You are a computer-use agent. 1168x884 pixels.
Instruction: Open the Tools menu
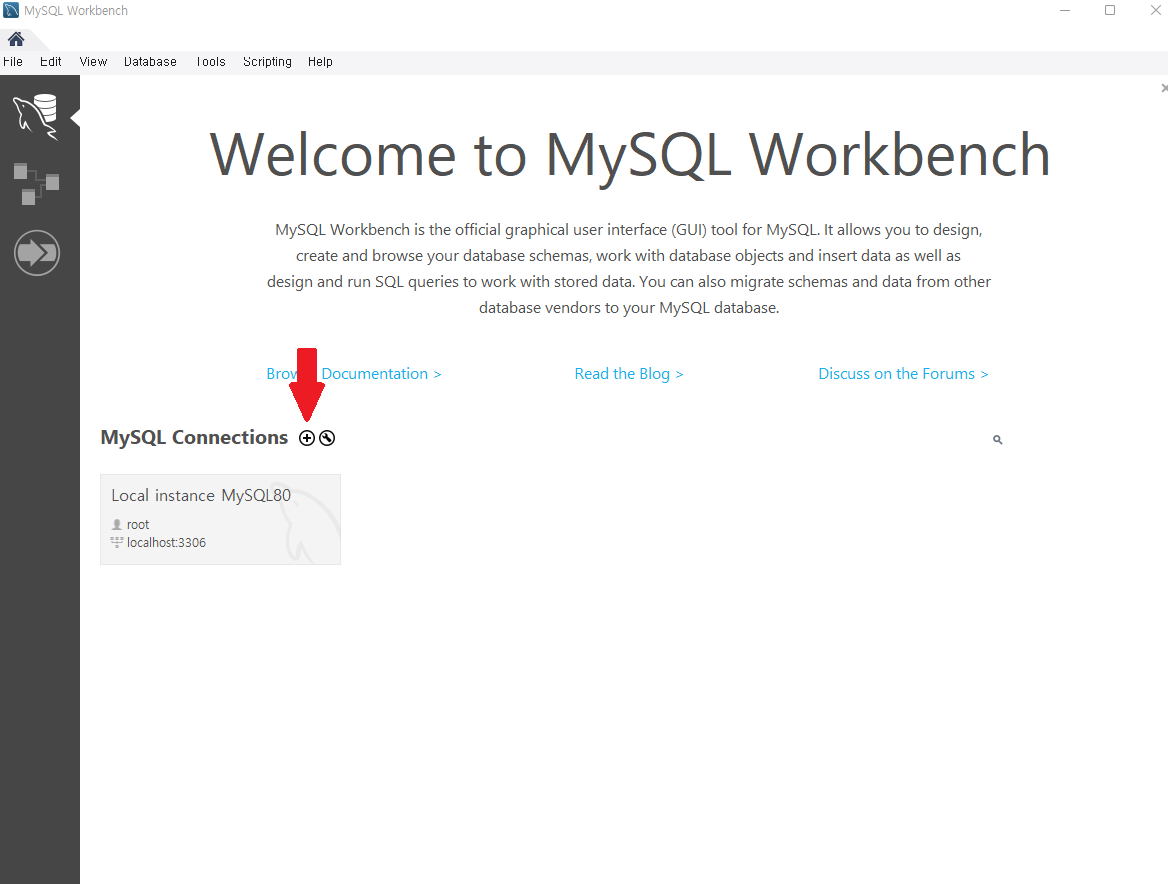211,62
